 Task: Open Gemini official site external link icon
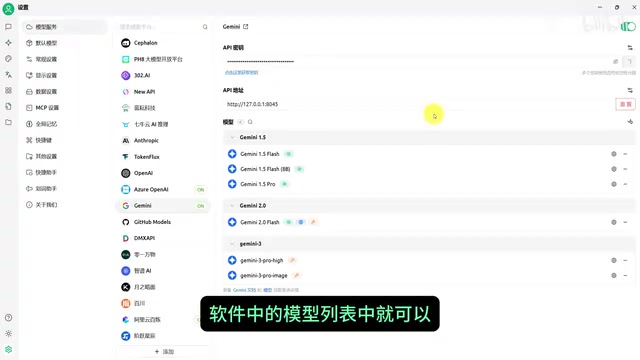point(246,27)
